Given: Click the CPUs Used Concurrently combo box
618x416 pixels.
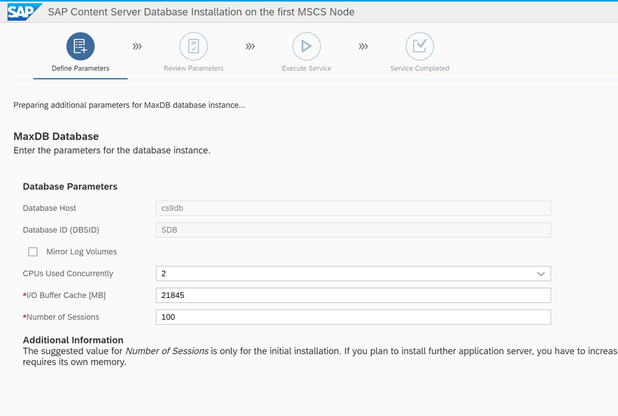Looking at the screenshot, I should 353,274.
